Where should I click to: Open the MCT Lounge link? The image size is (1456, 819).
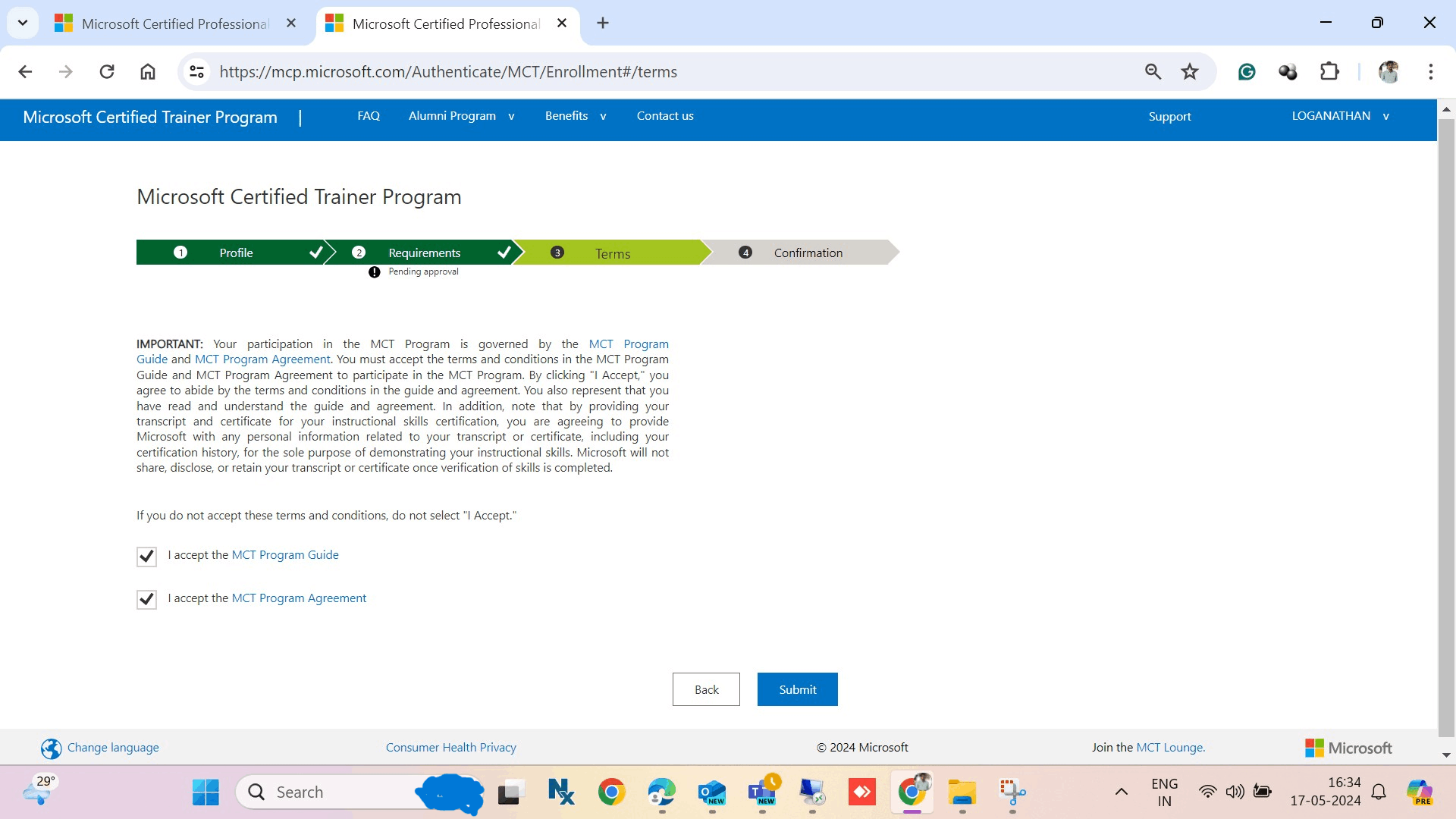click(1170, 748)
